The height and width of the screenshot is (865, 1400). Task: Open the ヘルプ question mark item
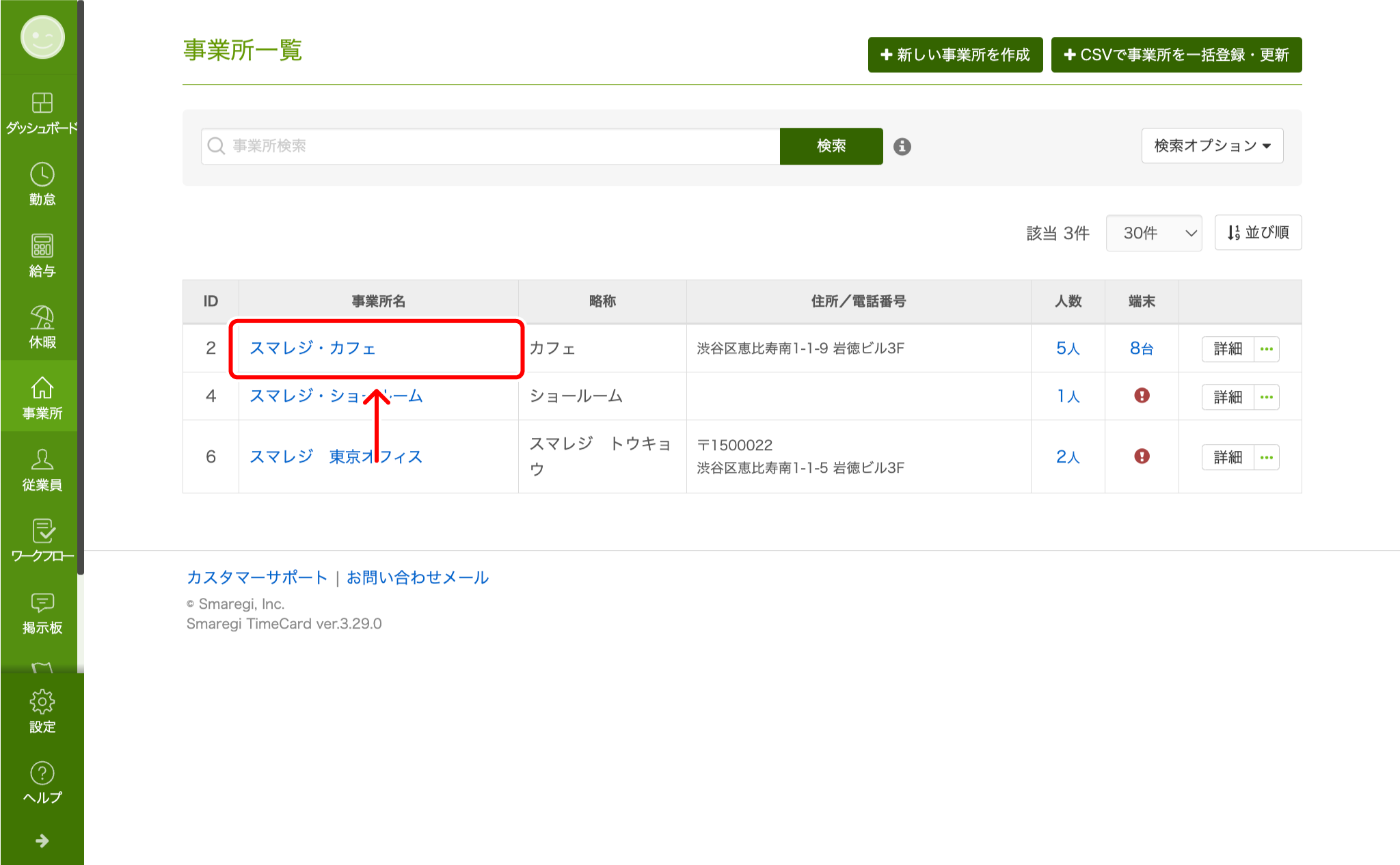point(42,783)
